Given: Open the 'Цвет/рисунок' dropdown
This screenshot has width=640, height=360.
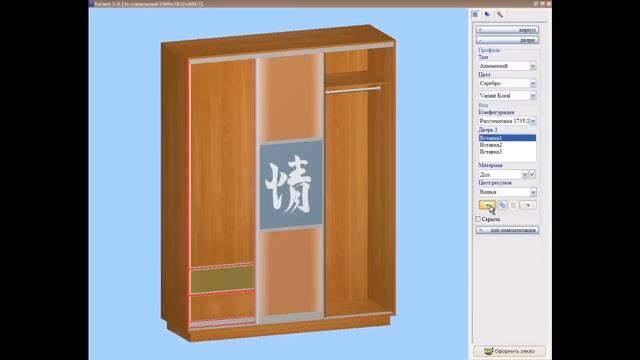Looking at the screenshot, I should click(x=533, y=192).
